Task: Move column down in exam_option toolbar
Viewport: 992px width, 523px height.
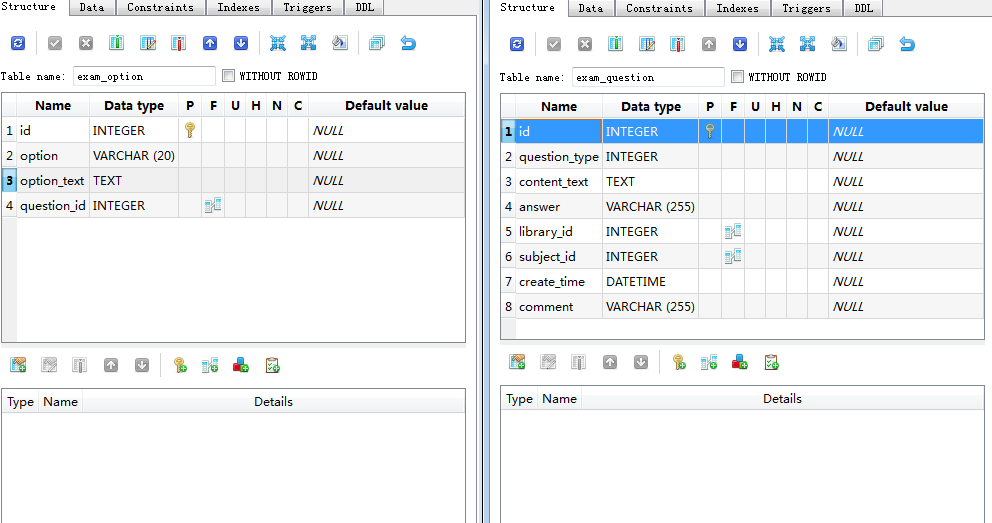Action: click(x=241, y=43)
